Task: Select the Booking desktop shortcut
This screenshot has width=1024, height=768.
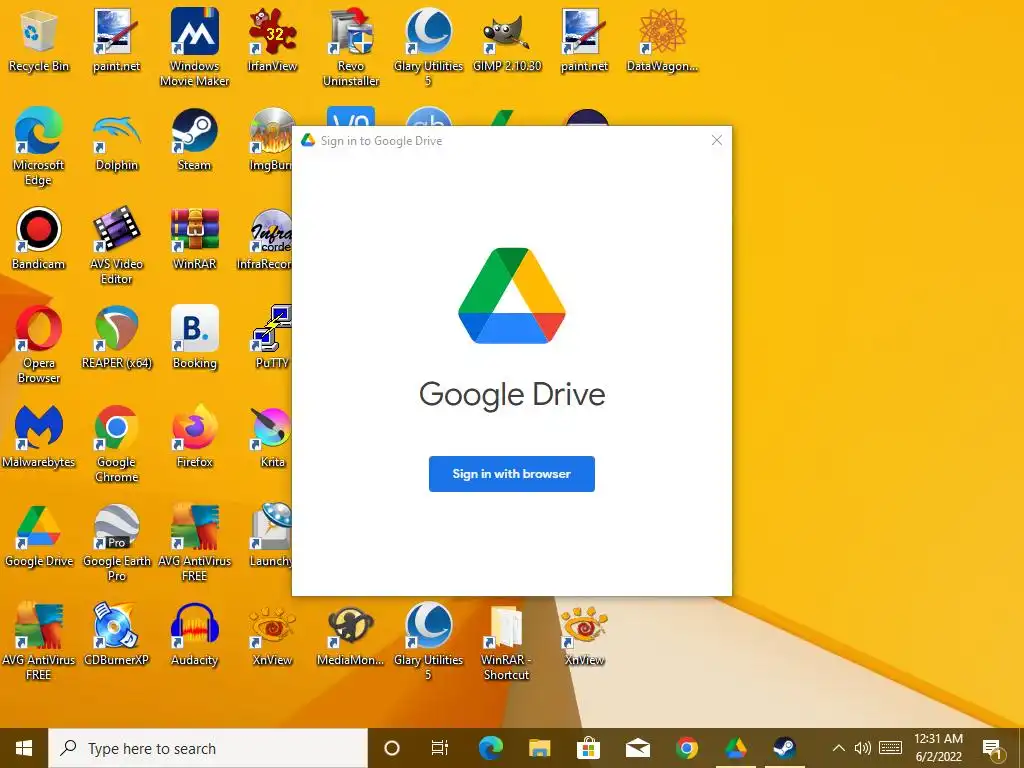Action: (195, 339)
